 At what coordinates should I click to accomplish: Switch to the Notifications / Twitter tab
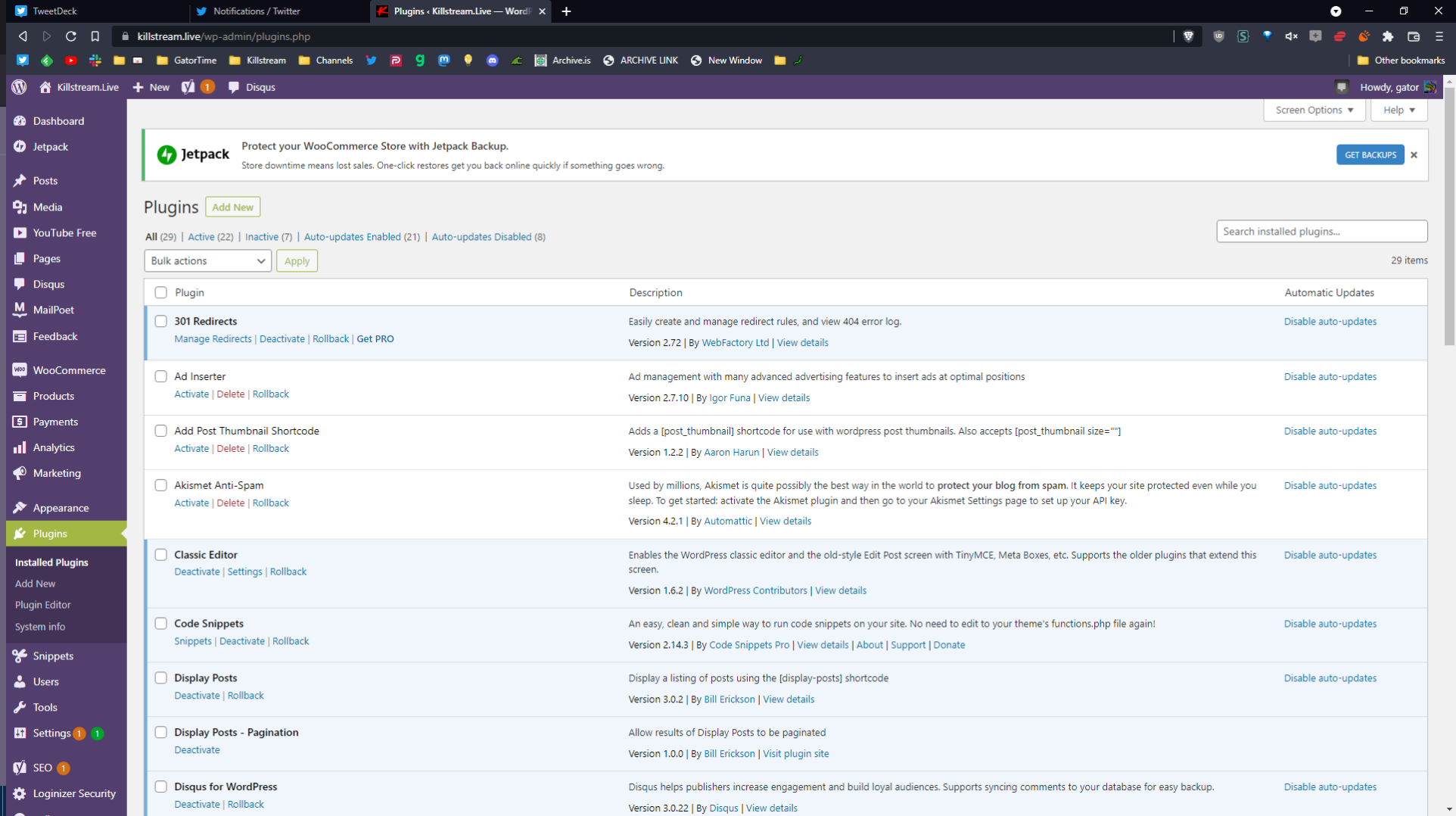(278, 11)
